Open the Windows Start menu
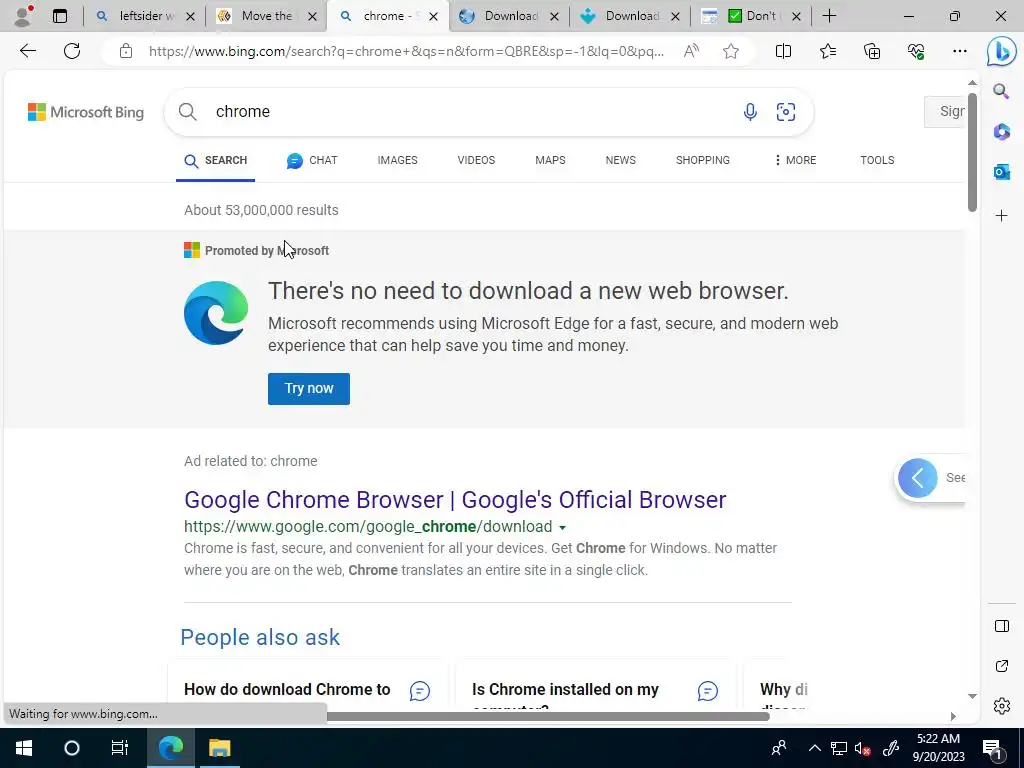This screenshot has width=1024, height=768. (x=24, y=748)
